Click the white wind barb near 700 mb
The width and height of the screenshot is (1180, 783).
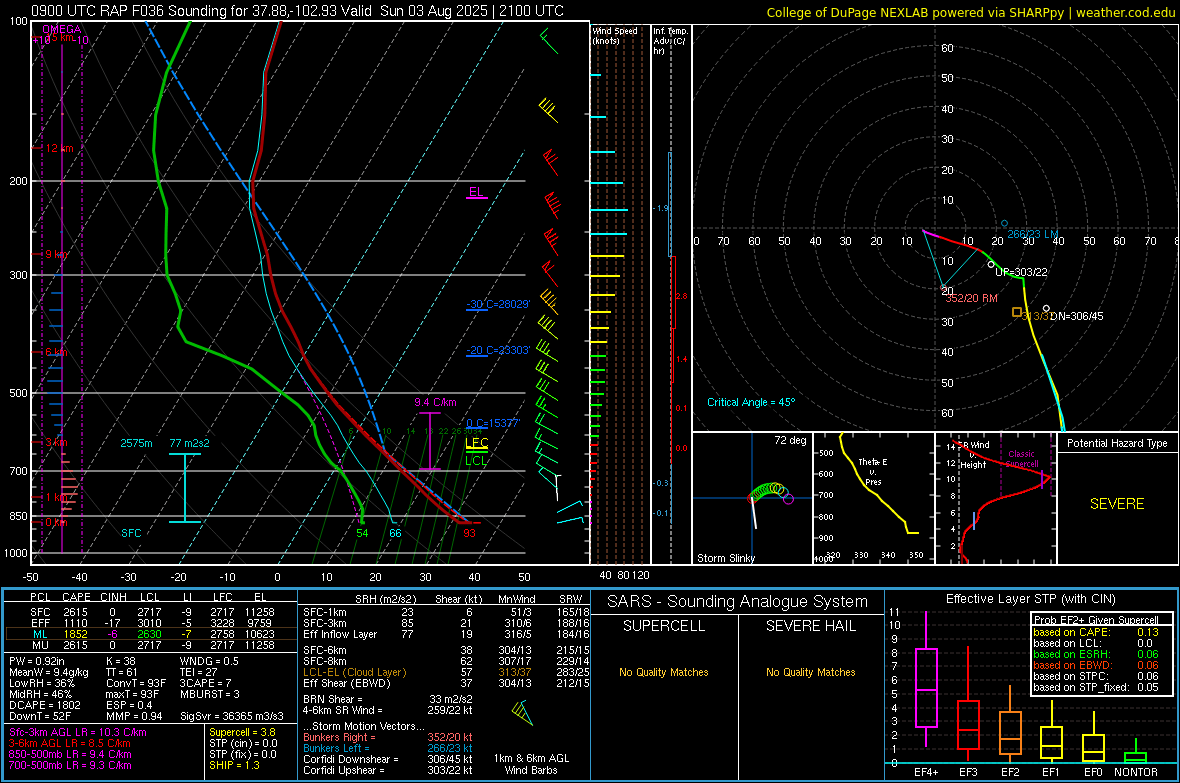pos(557,487)
